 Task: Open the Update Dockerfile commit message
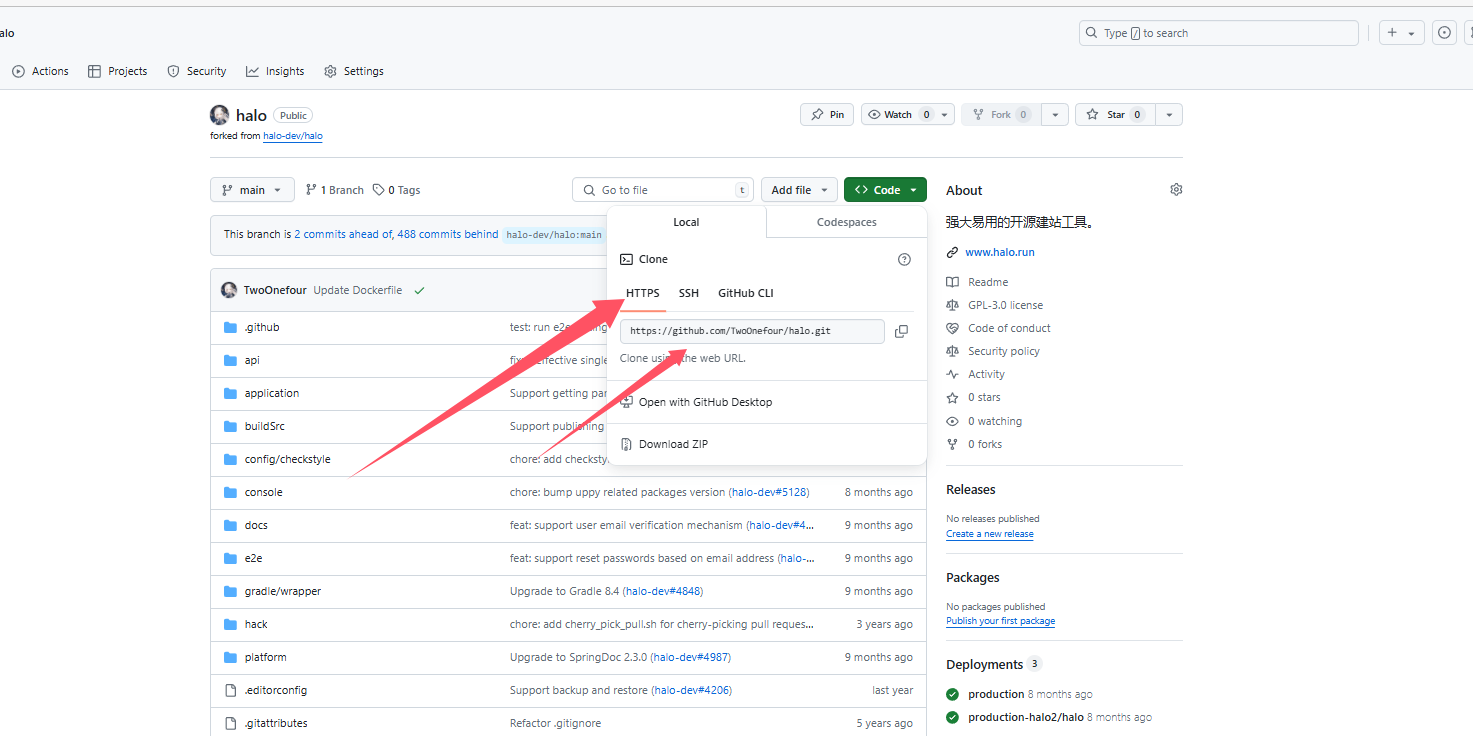coord(358,290)
